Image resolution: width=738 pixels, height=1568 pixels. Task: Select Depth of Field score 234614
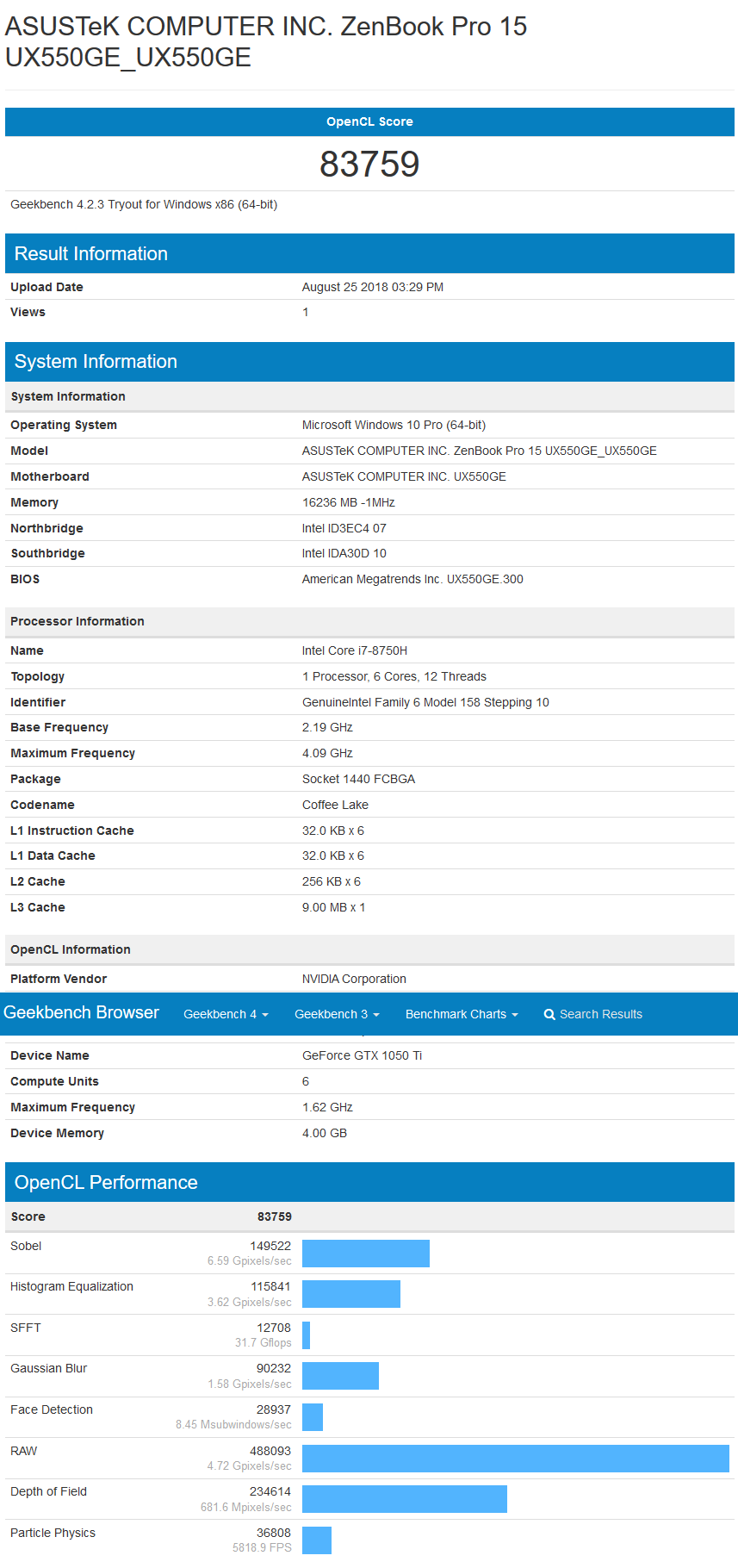[x=270, y=1491]
